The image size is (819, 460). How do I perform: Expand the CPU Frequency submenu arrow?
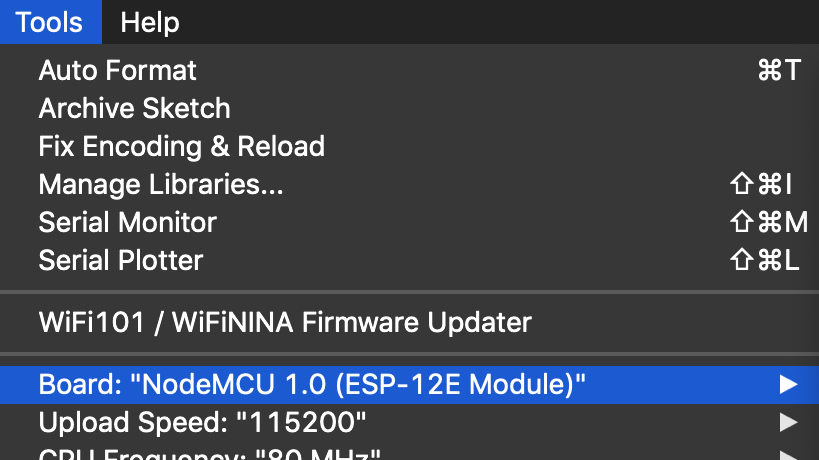click(788, 455)
